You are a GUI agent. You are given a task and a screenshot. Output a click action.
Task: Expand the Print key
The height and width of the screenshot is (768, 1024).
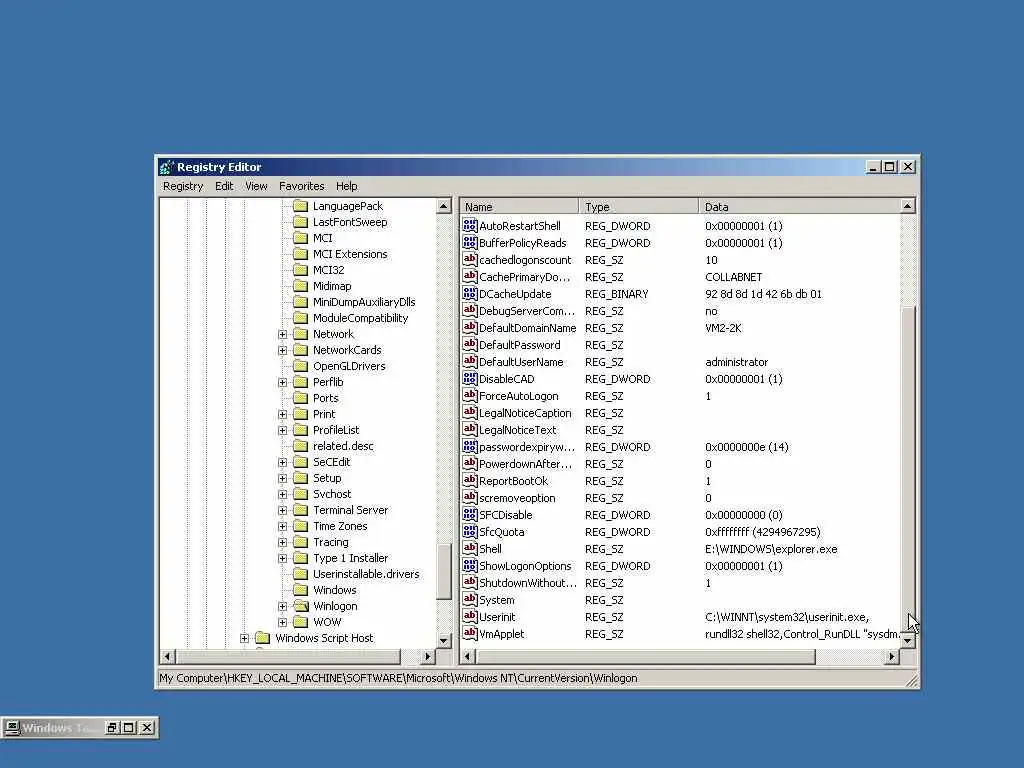click(x=283, y=414)
